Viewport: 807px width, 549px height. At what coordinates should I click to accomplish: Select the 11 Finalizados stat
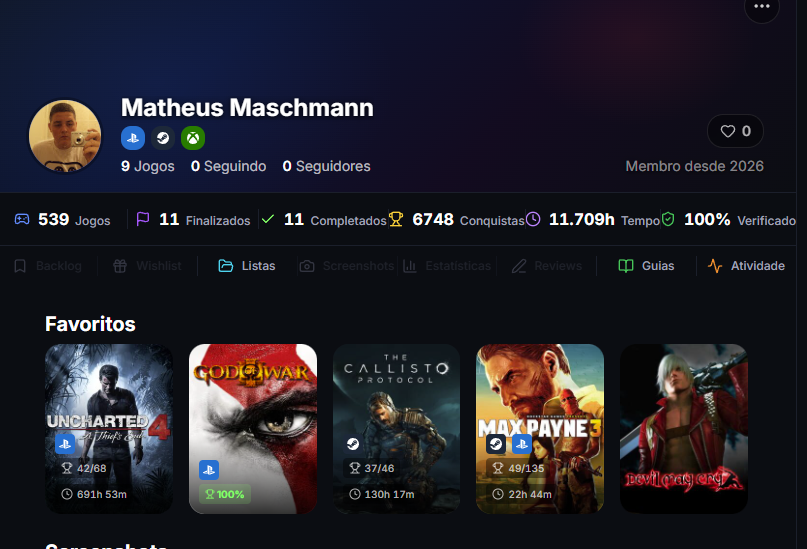pos(193,220)
